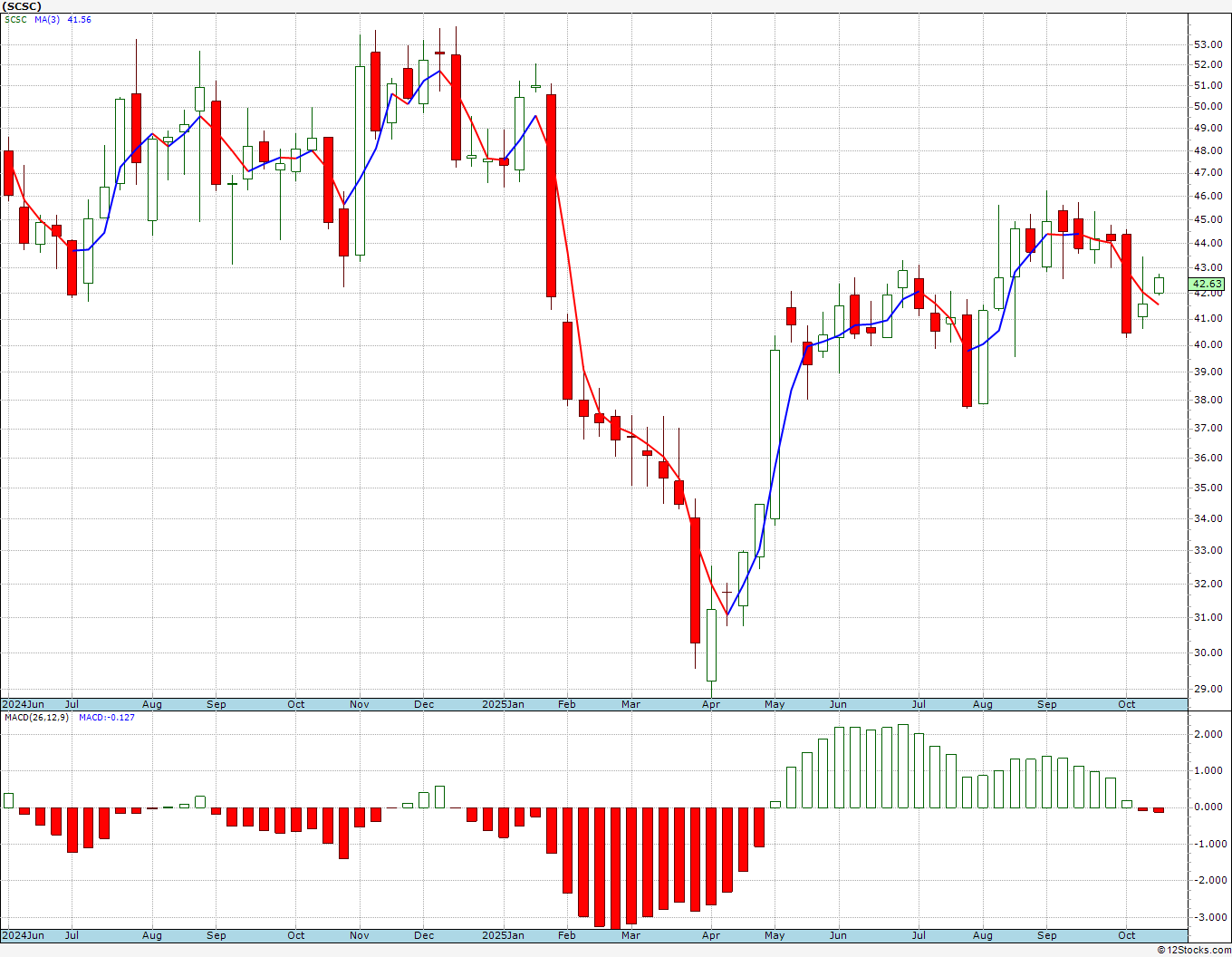The height and width of the screenshot is (957, 1232).
Task: Select Nov on the MACD panel axis
Action: pyautogui.click(x=360, y=935)
